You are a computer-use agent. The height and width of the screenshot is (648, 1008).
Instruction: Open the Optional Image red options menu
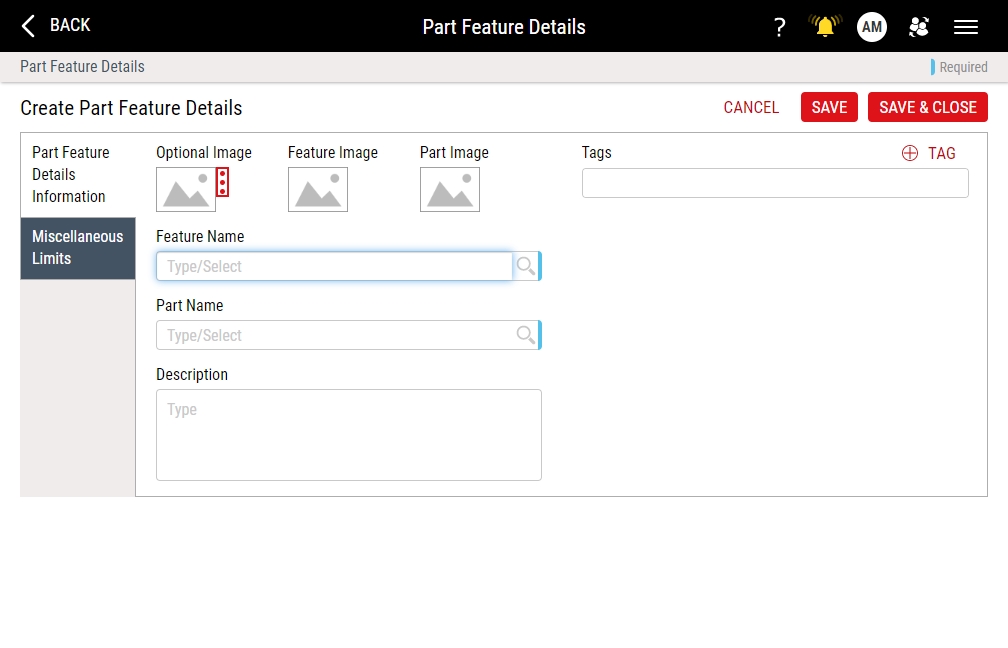222,182
